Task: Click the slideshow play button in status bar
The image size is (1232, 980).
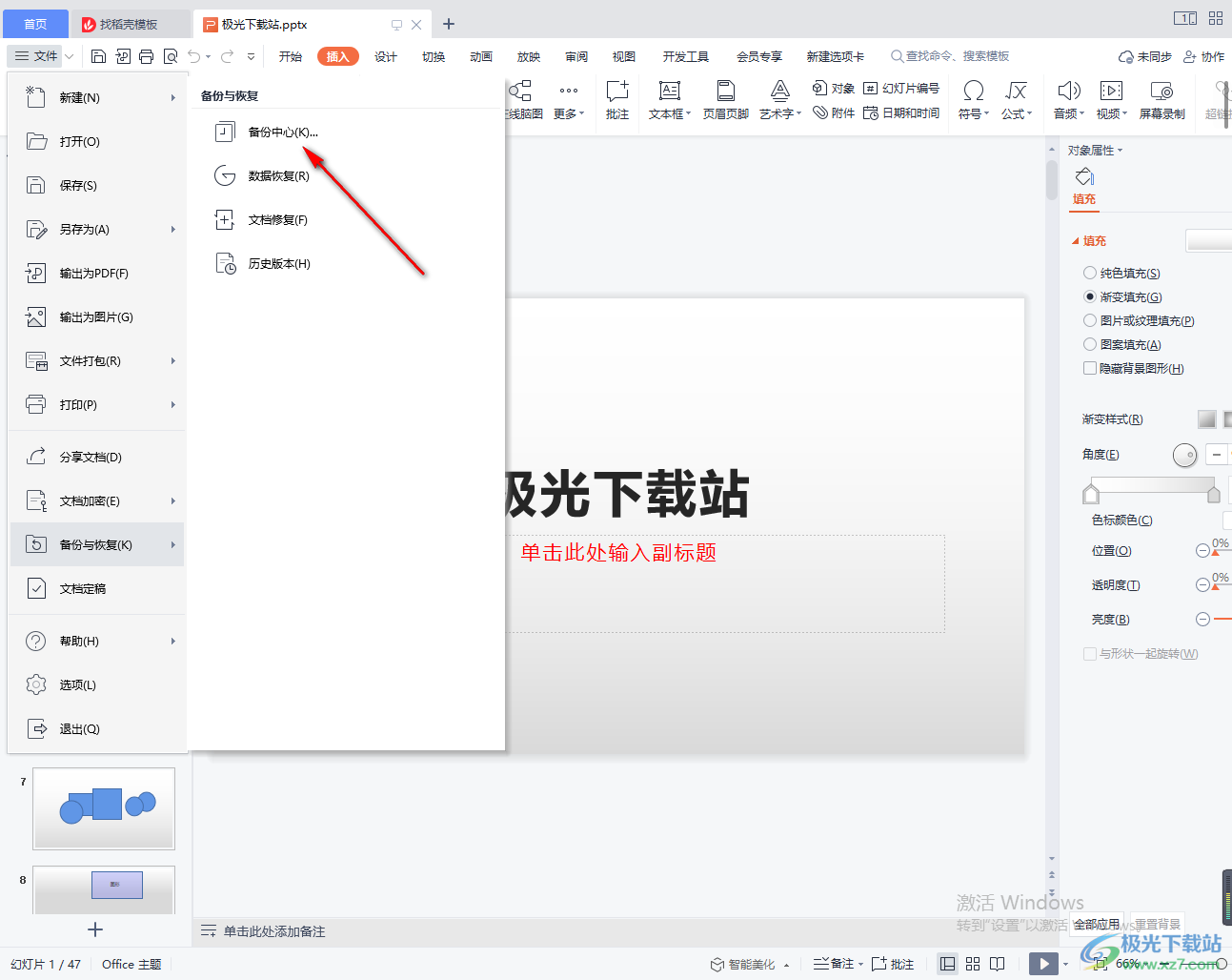Action: pos(1043,964)
